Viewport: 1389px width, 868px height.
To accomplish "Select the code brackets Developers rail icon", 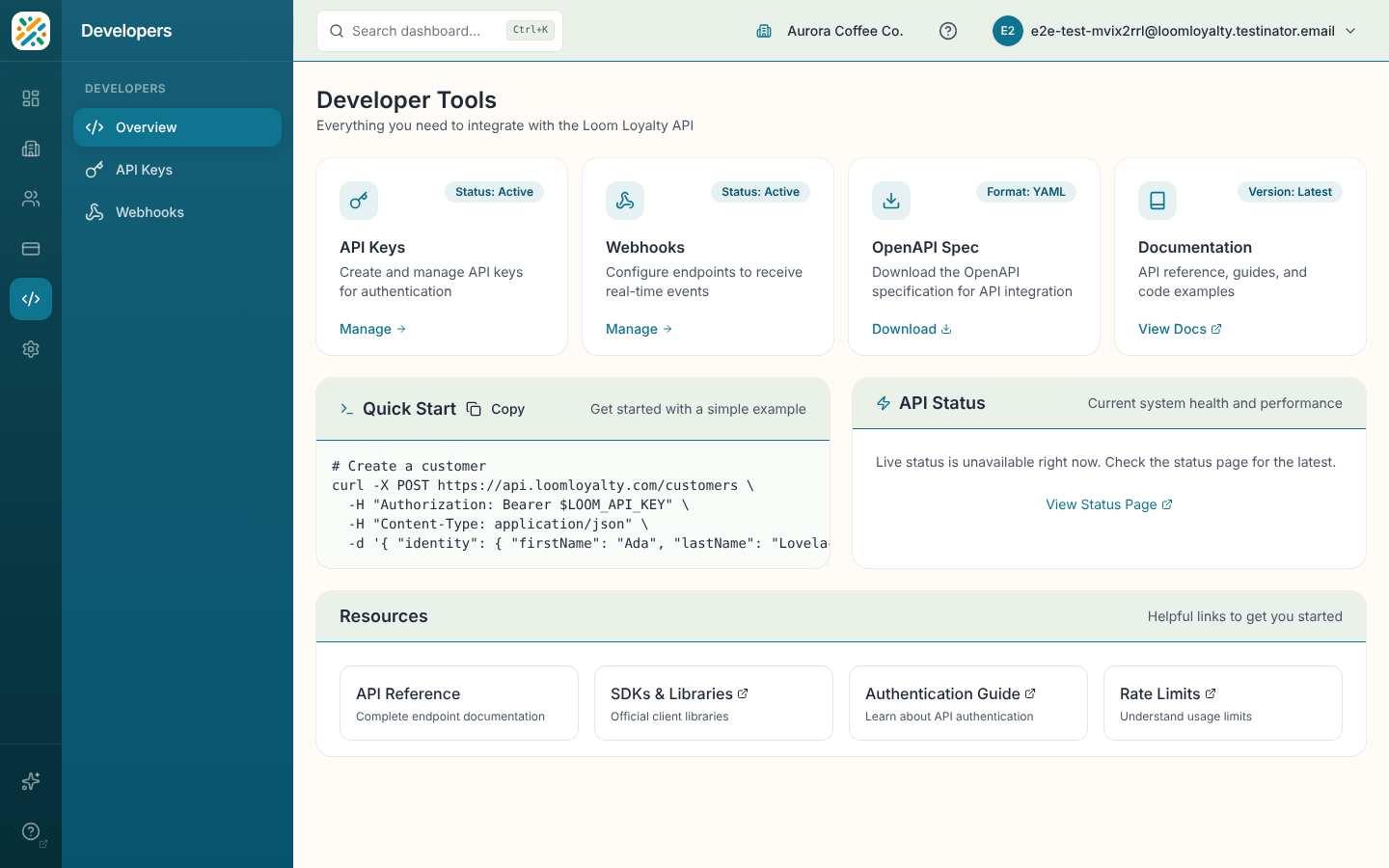I will [x=31, y=299].
